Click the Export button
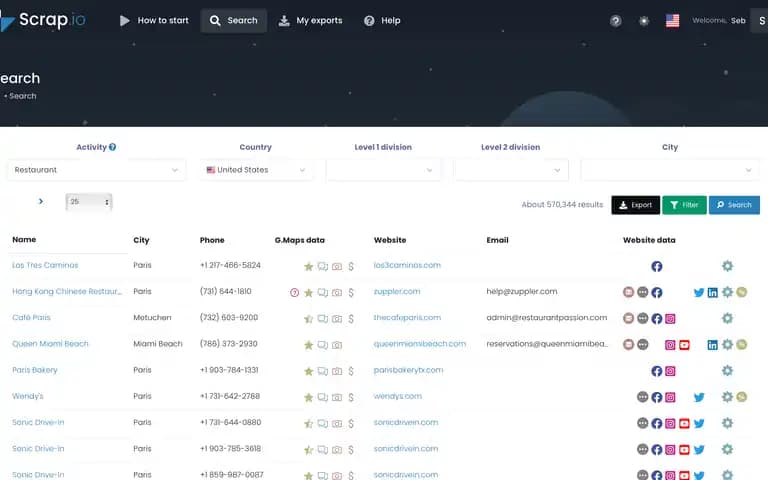Image resolution: width=768 pixels, height=480 pixels. pos(635,205)
